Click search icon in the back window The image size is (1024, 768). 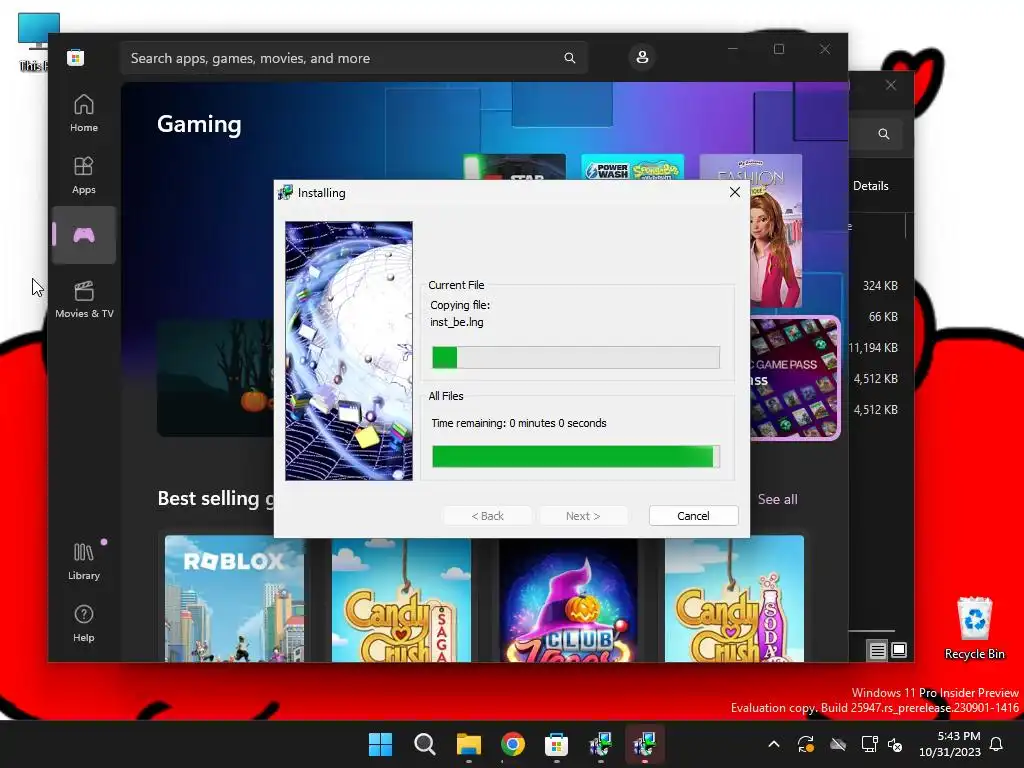(884, 134)
